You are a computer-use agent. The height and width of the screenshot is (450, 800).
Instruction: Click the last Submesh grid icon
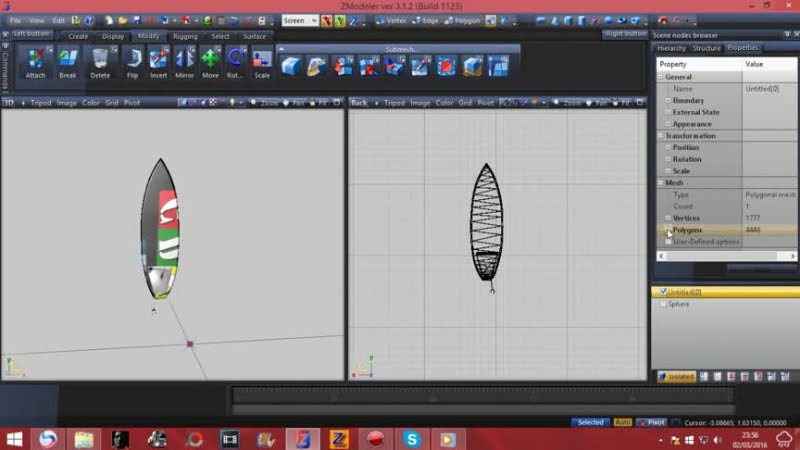498,66
